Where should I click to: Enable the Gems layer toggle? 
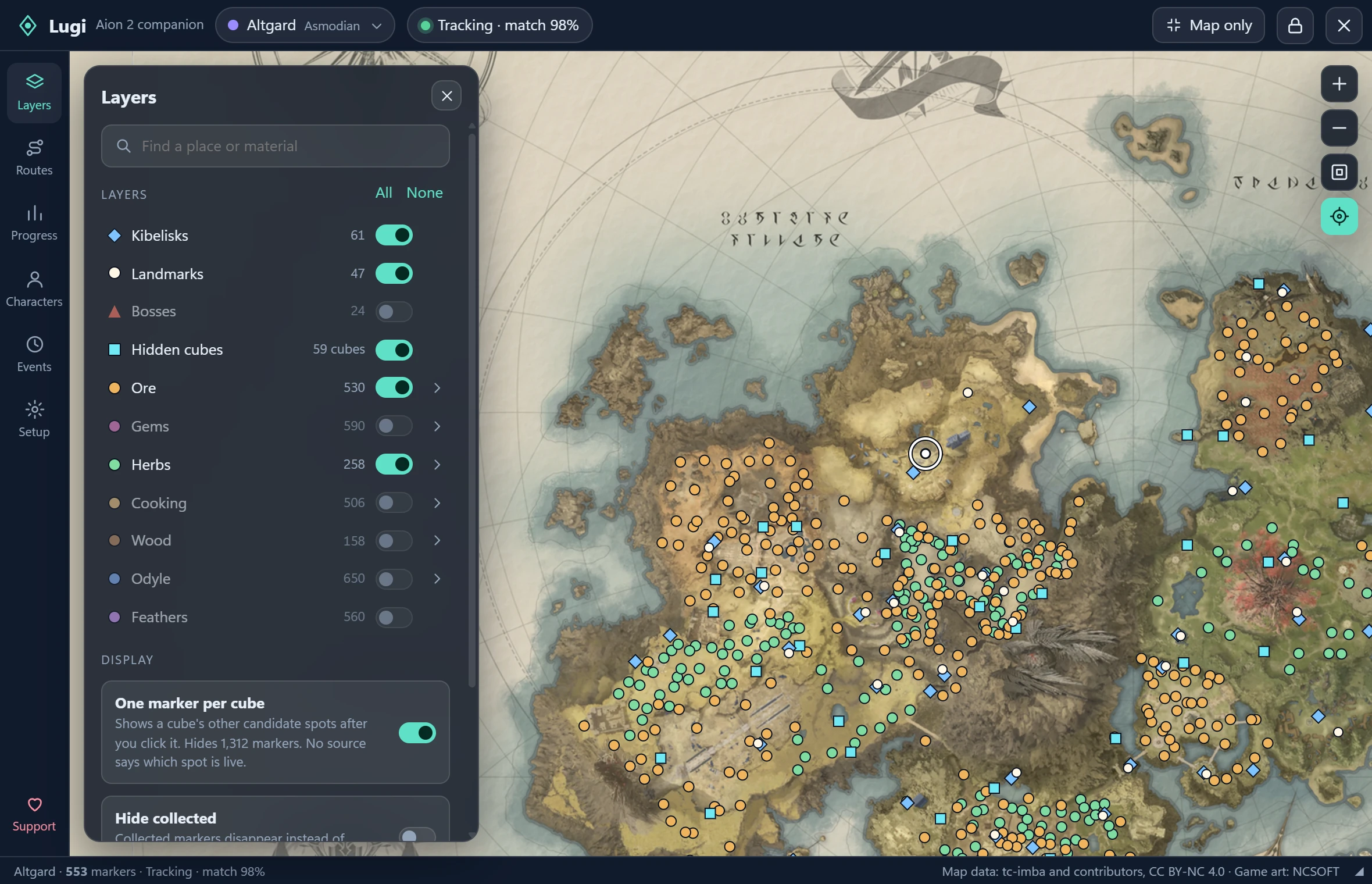[x=394, y=426]
